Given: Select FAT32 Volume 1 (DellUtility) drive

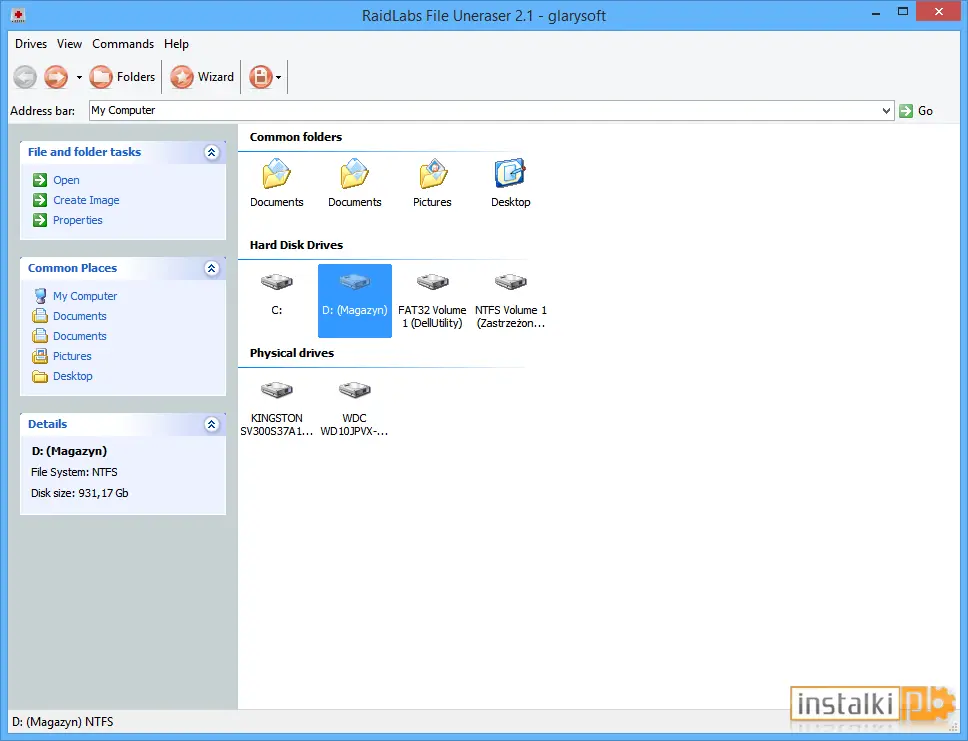Looking at the screenshot, I should coord(432,300).
